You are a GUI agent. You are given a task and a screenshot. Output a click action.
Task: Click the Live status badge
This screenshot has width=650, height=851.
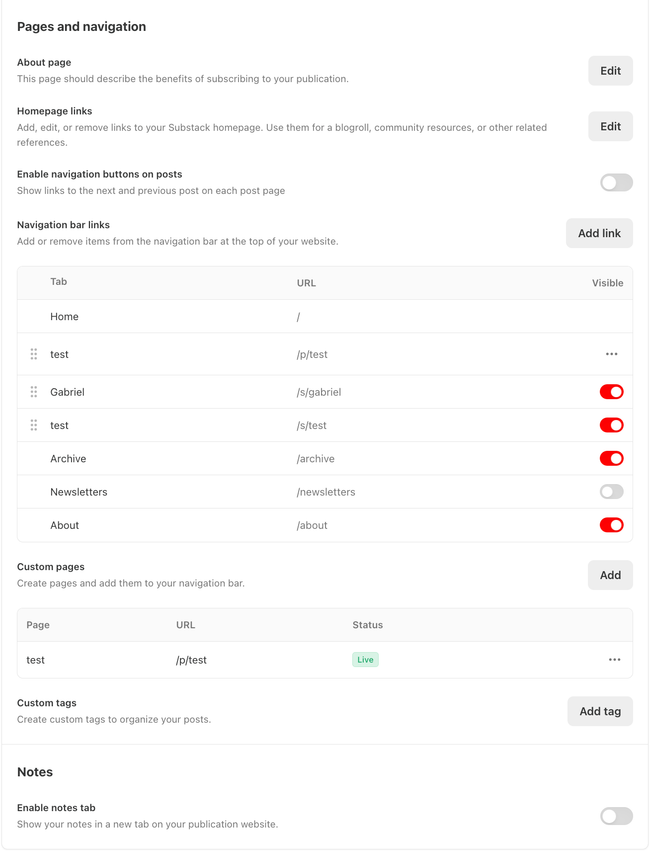(x=365, y=660)
